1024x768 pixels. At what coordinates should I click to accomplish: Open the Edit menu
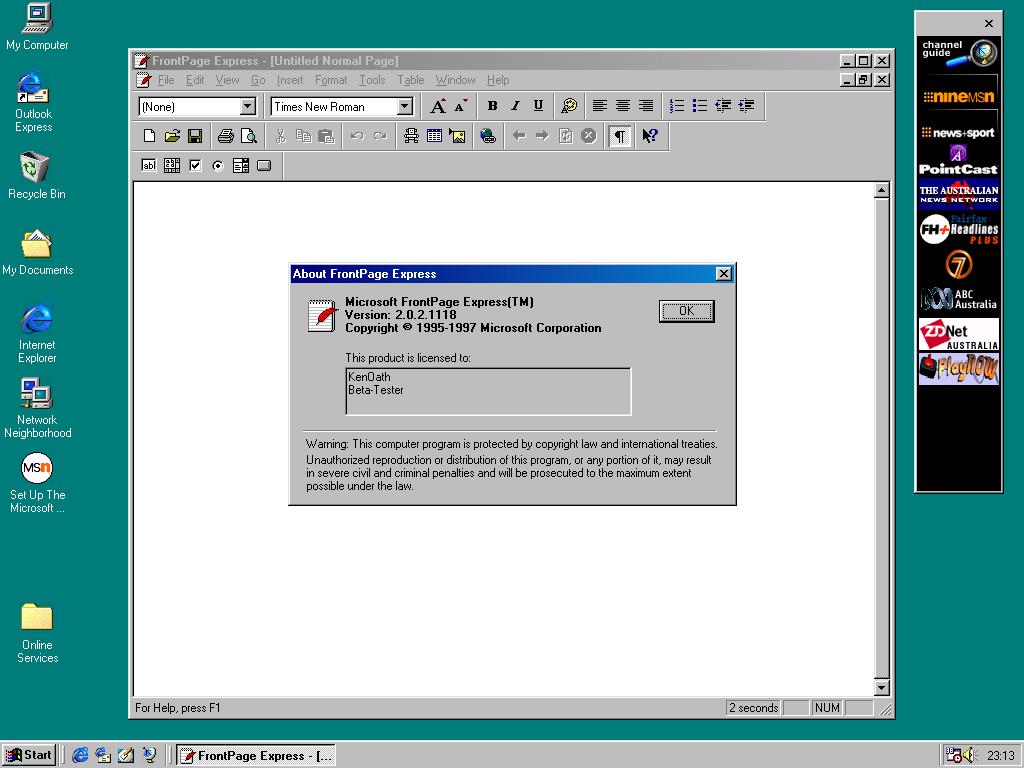[x=195, y=80]
